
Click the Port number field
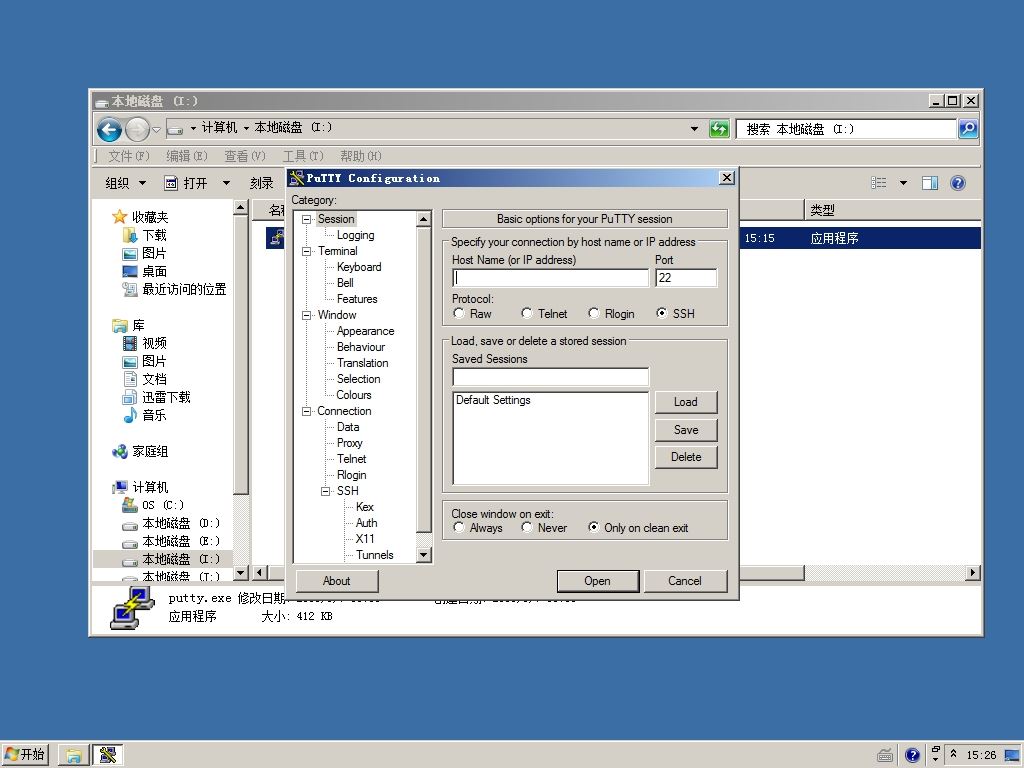click(x=686, y=278)
